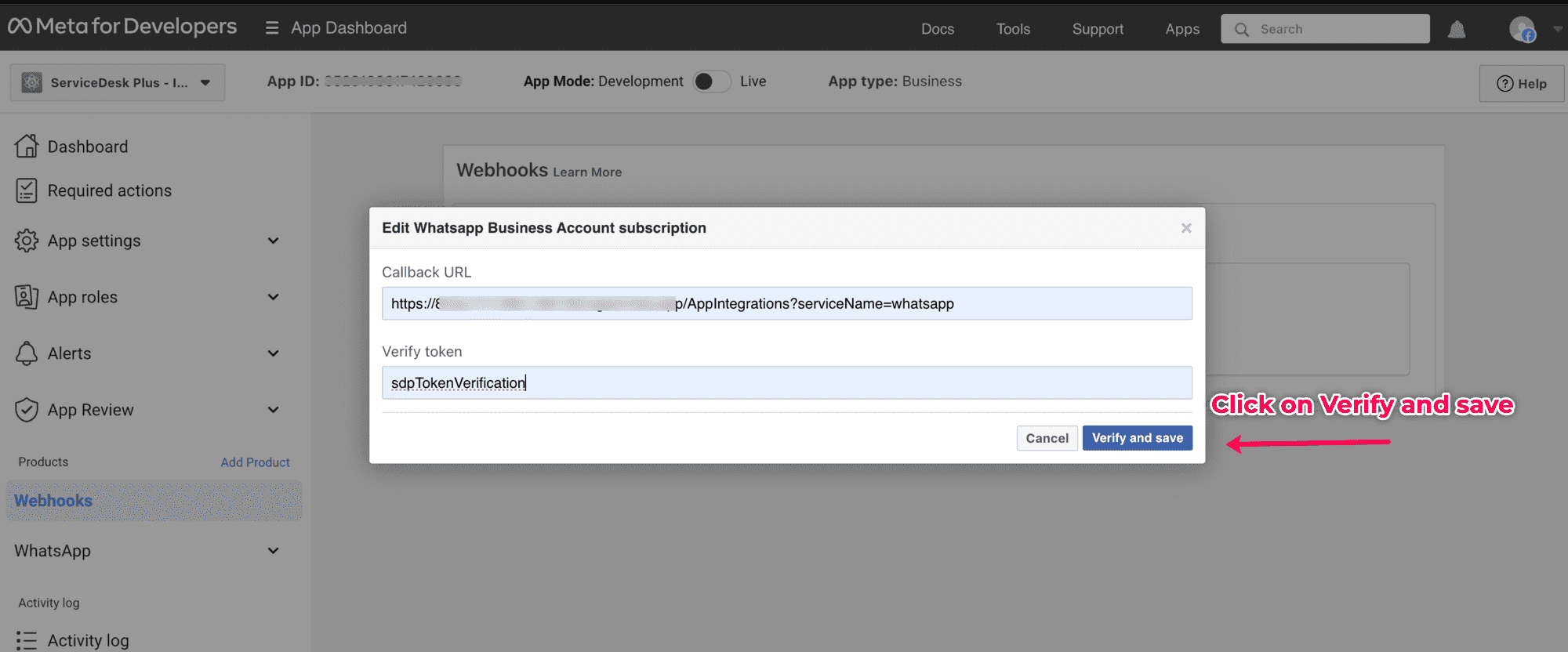The height and width of the screenshot is (652, 1568).
Task: Toggle App Mode from Development to Live
Action: (x=711, y=81)
